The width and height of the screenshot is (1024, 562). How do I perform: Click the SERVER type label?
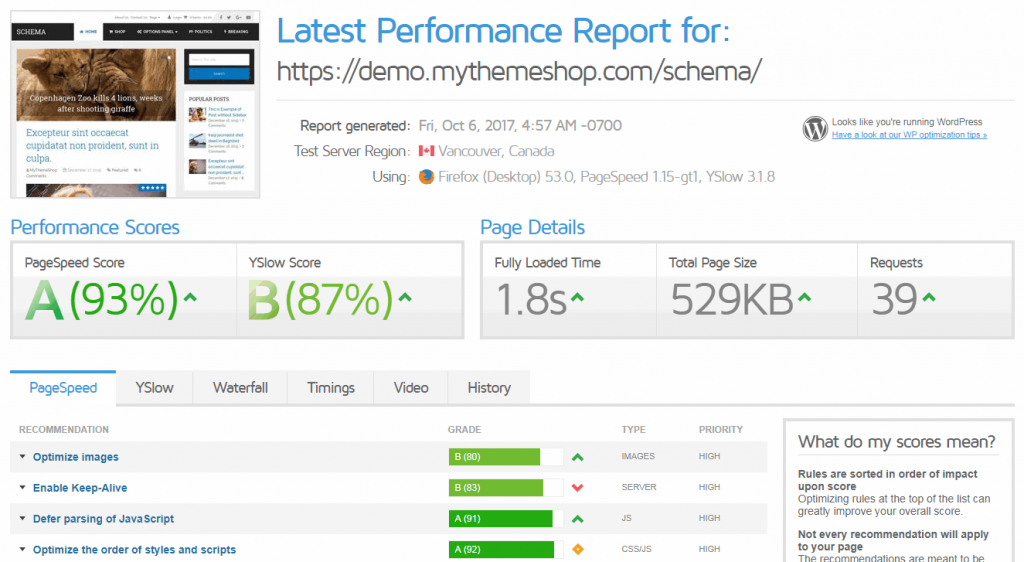[639, 487]
